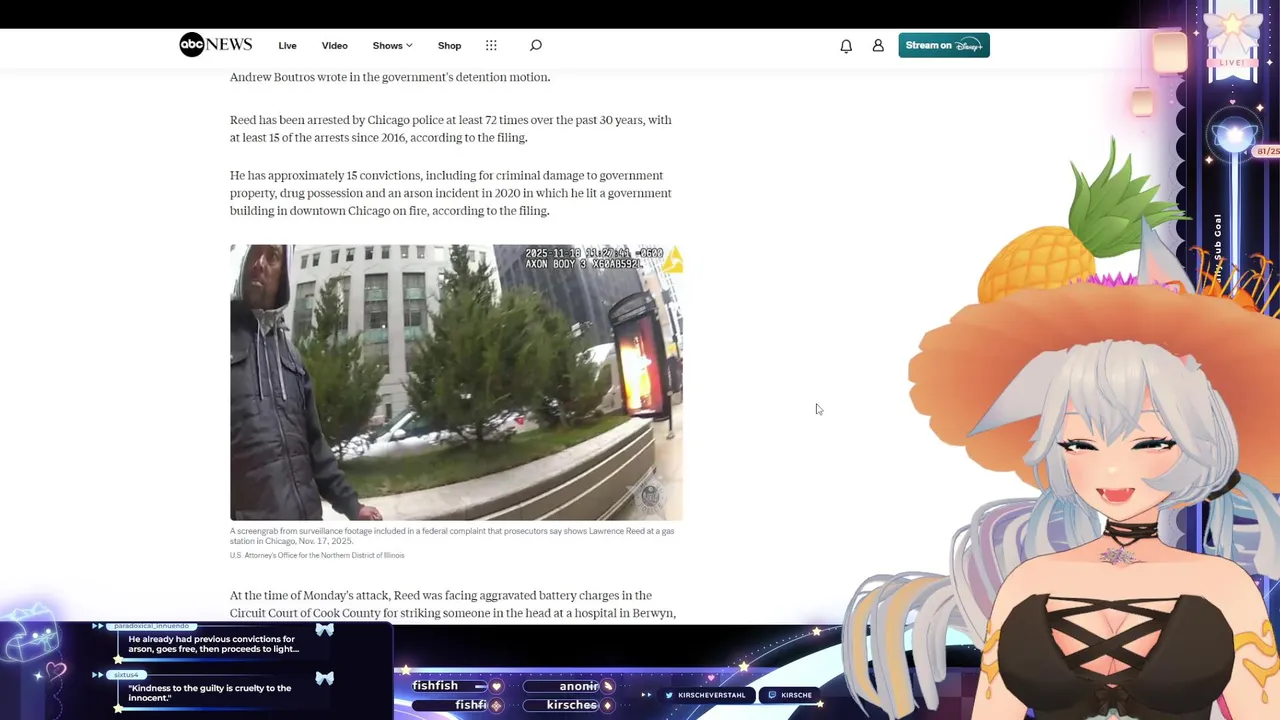1280x720 pixels.
Task: Open the ABC News logo homepage
Action: pos(215,45)
